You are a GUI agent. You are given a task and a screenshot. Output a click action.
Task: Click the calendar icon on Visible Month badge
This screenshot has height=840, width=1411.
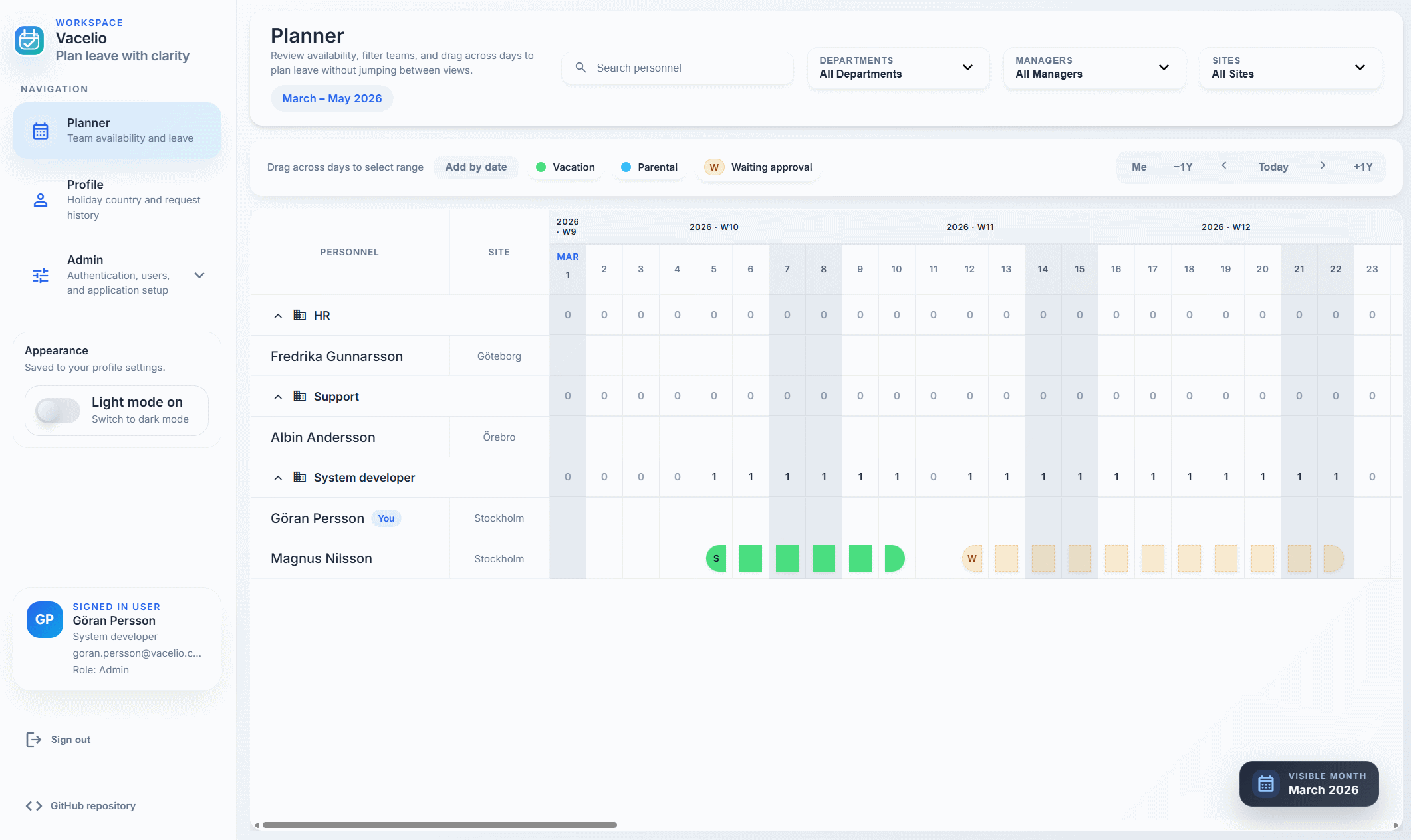point(1266,784)
